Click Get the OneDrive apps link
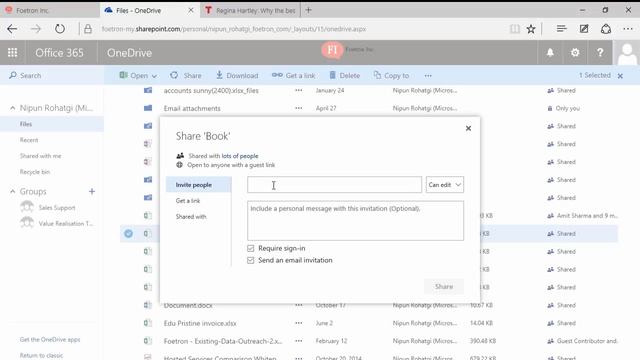This screenshot has height=360, width=640. pos(50,340)
